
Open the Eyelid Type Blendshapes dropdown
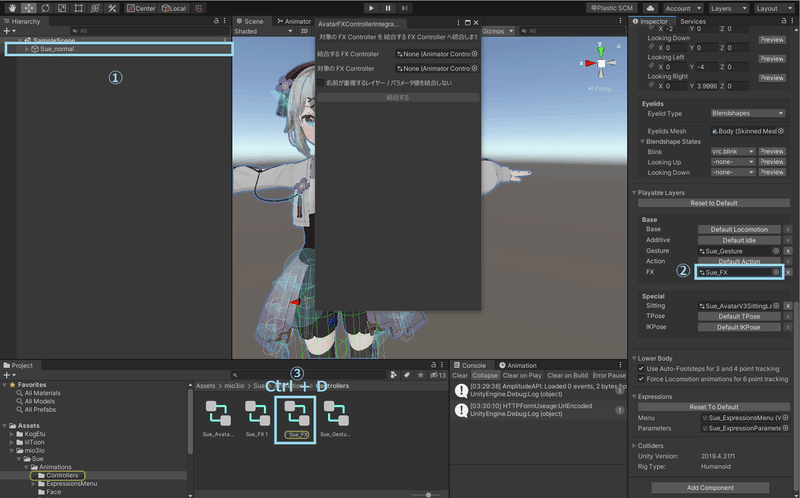[747, 113]
